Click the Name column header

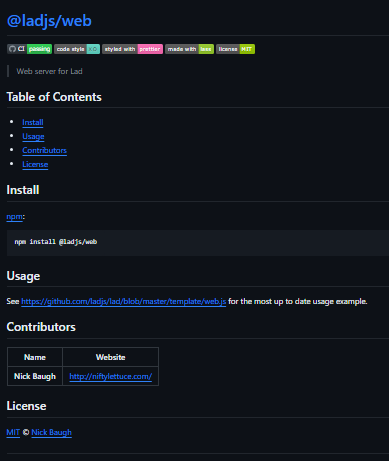coord(35,357)
